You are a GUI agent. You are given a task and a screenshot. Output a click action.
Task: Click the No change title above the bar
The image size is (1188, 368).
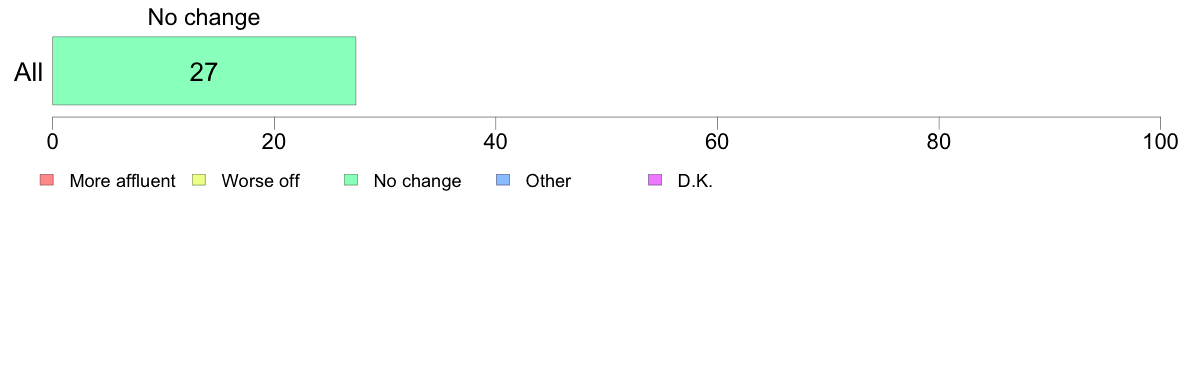(204, 17)
